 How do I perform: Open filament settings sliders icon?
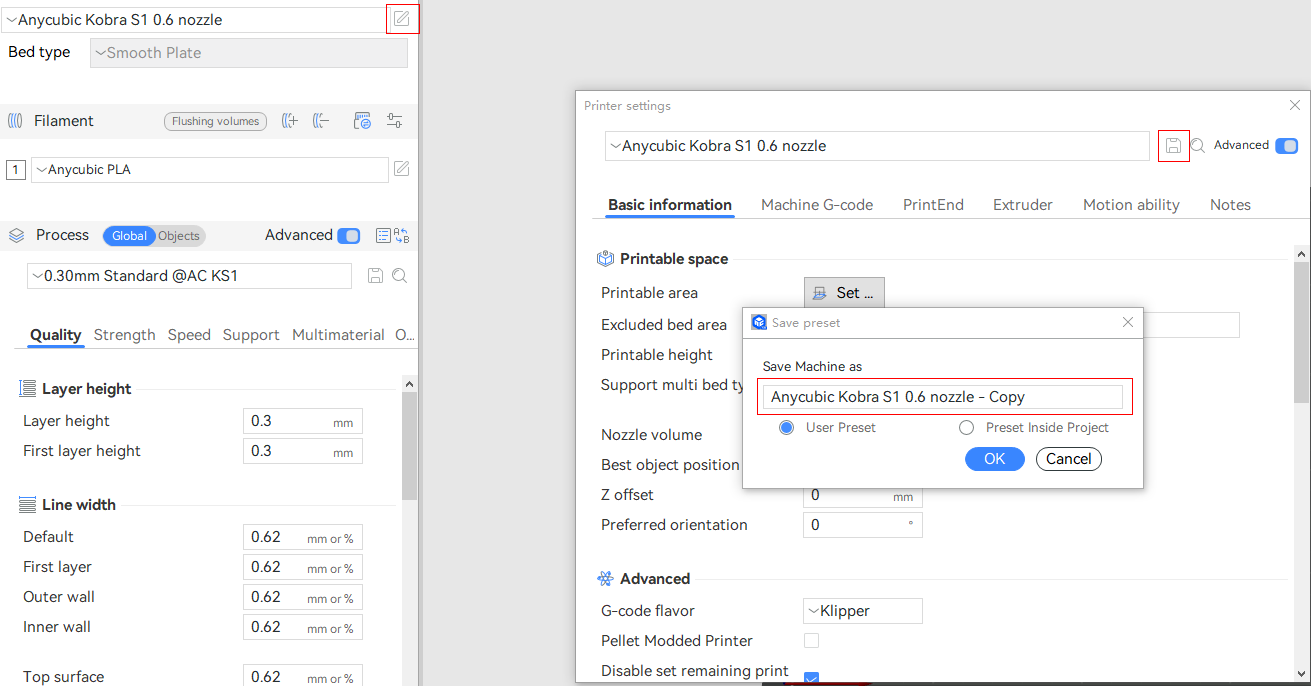click(394, 121)
